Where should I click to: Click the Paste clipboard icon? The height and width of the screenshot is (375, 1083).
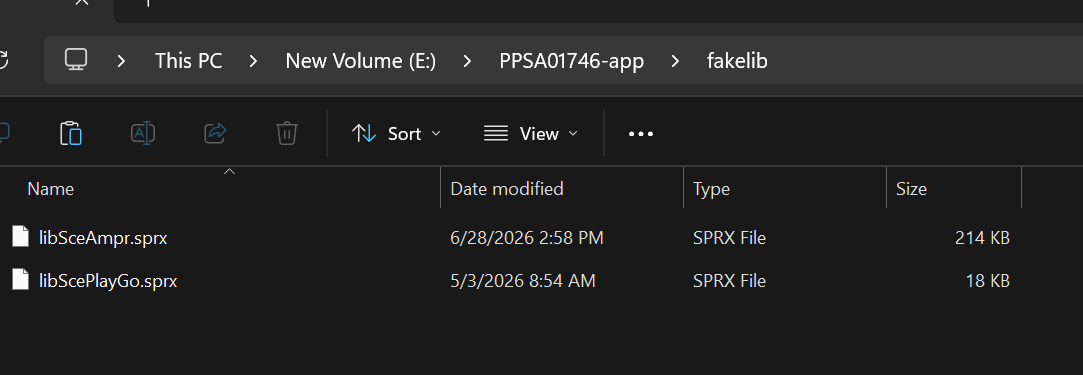point(71,133)
